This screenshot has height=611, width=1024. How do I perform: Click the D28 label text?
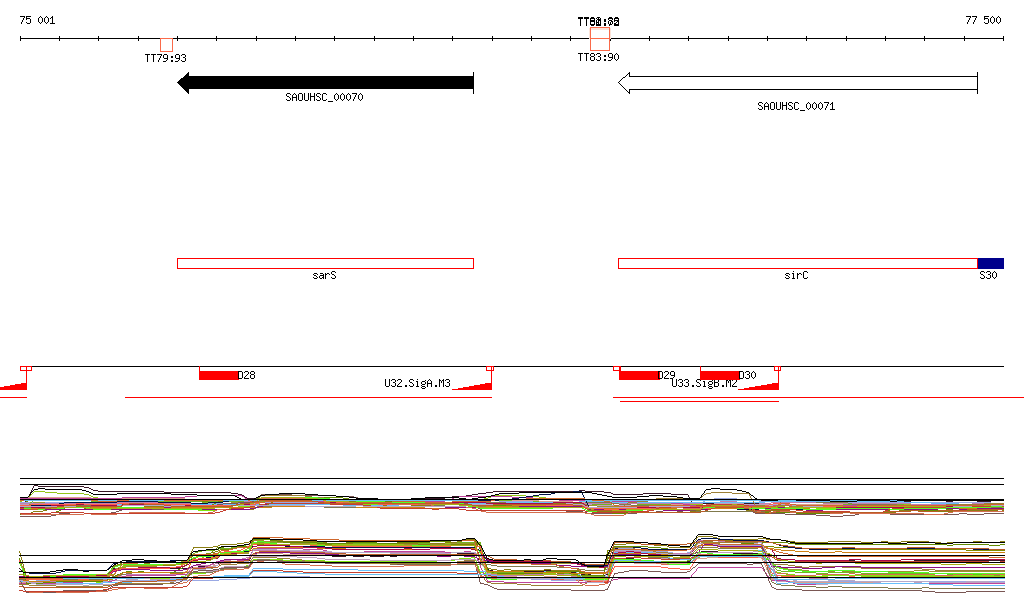click(247, 375)
